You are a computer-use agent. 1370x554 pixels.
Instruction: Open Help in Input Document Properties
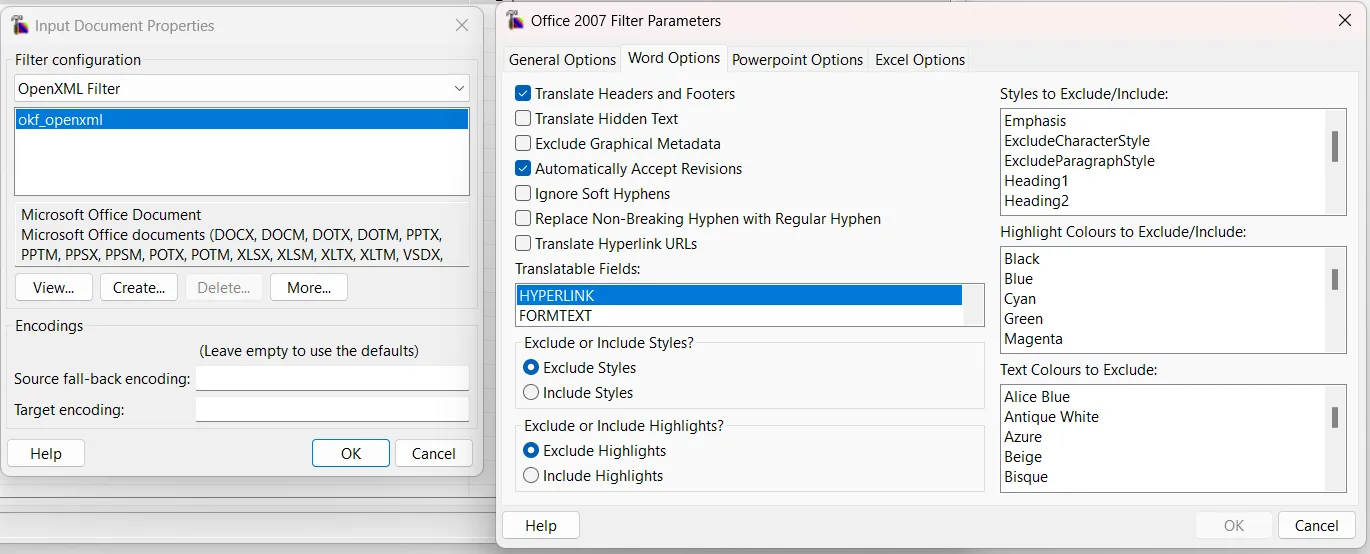point(46,453)
